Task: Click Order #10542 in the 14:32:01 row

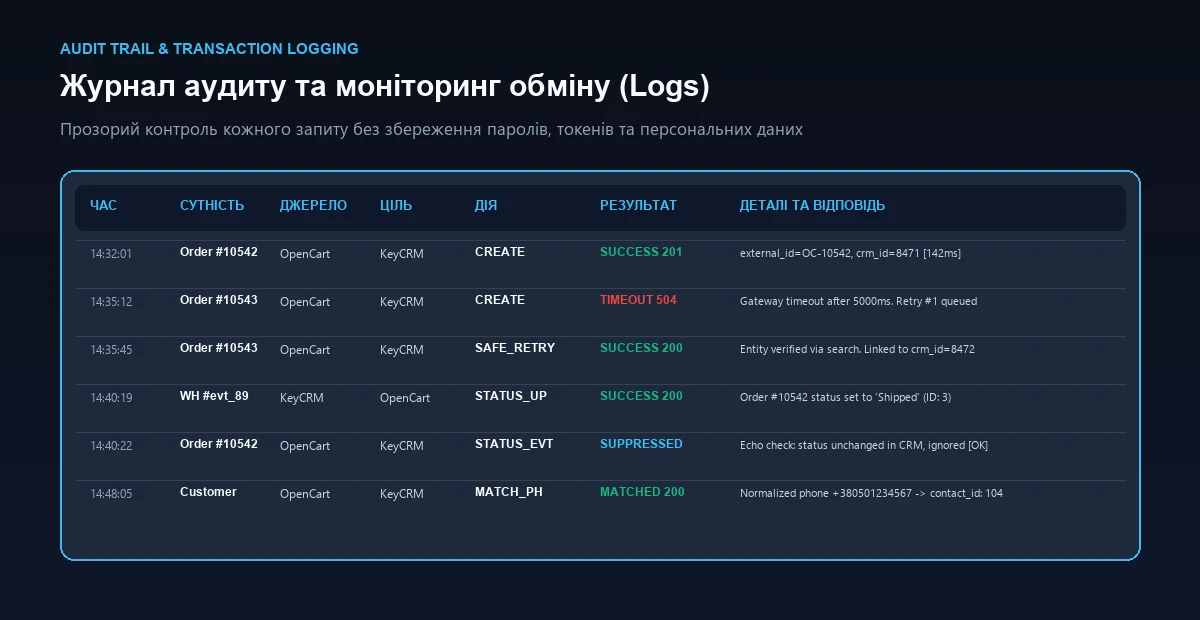Action: (x=219, y=252)
